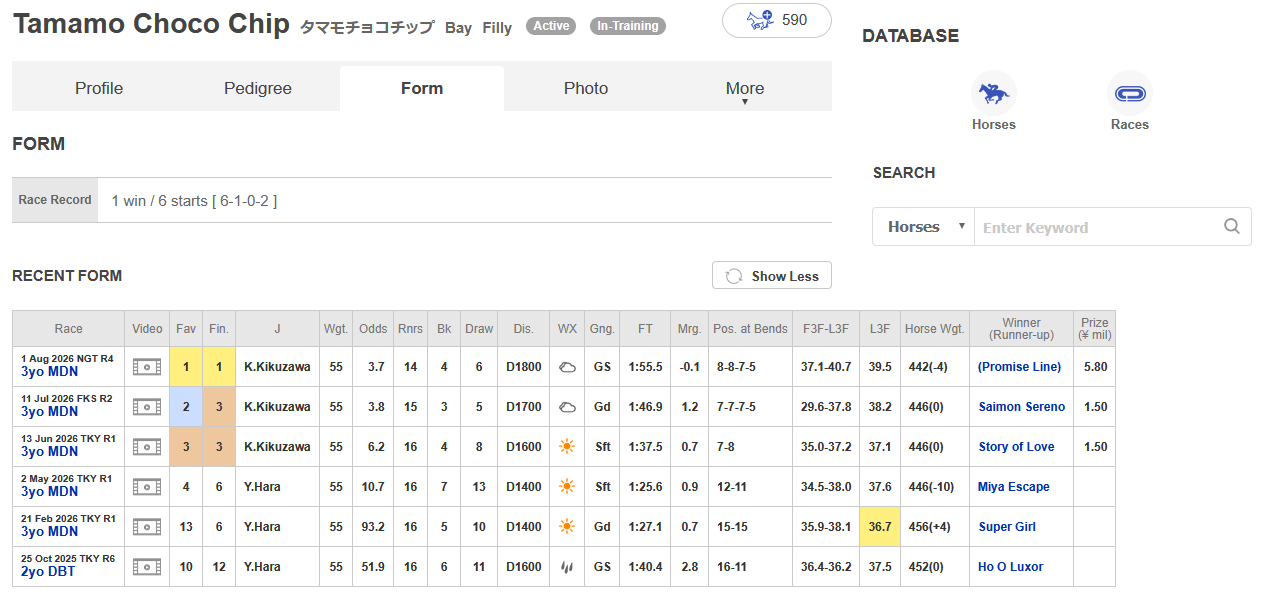Switch to the Photo tab
Image resolution: width=1275 pixels, height=610 pixels.
(586, 88)
